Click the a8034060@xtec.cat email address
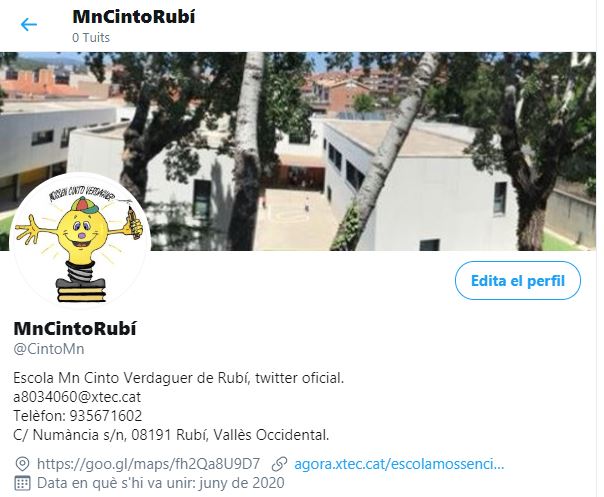The width and height of the screenshot is (604, 497). pyautogui.click(x=77, y=397)
